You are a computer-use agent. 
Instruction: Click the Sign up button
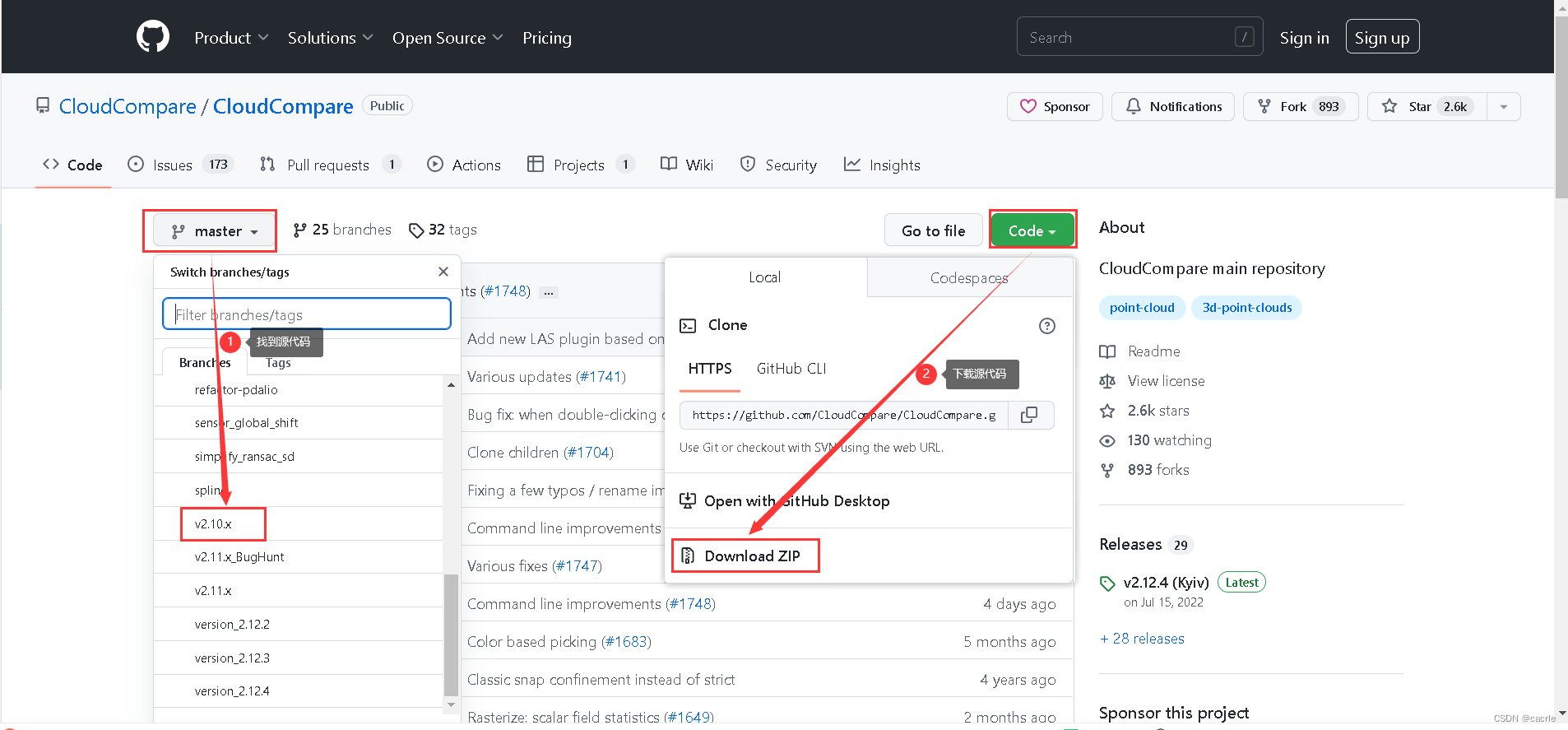[1382, 37]
